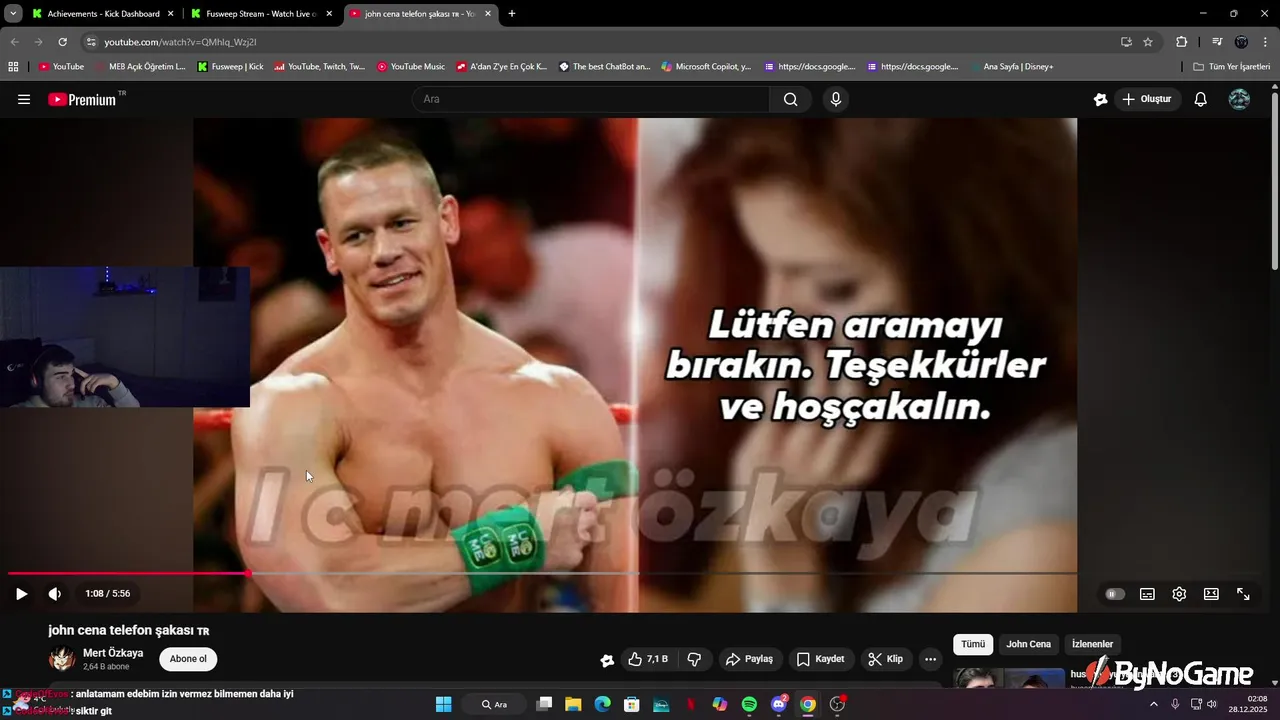Dislike the video
Viewport: 1280px width, 720px height.
pos(693,659)
